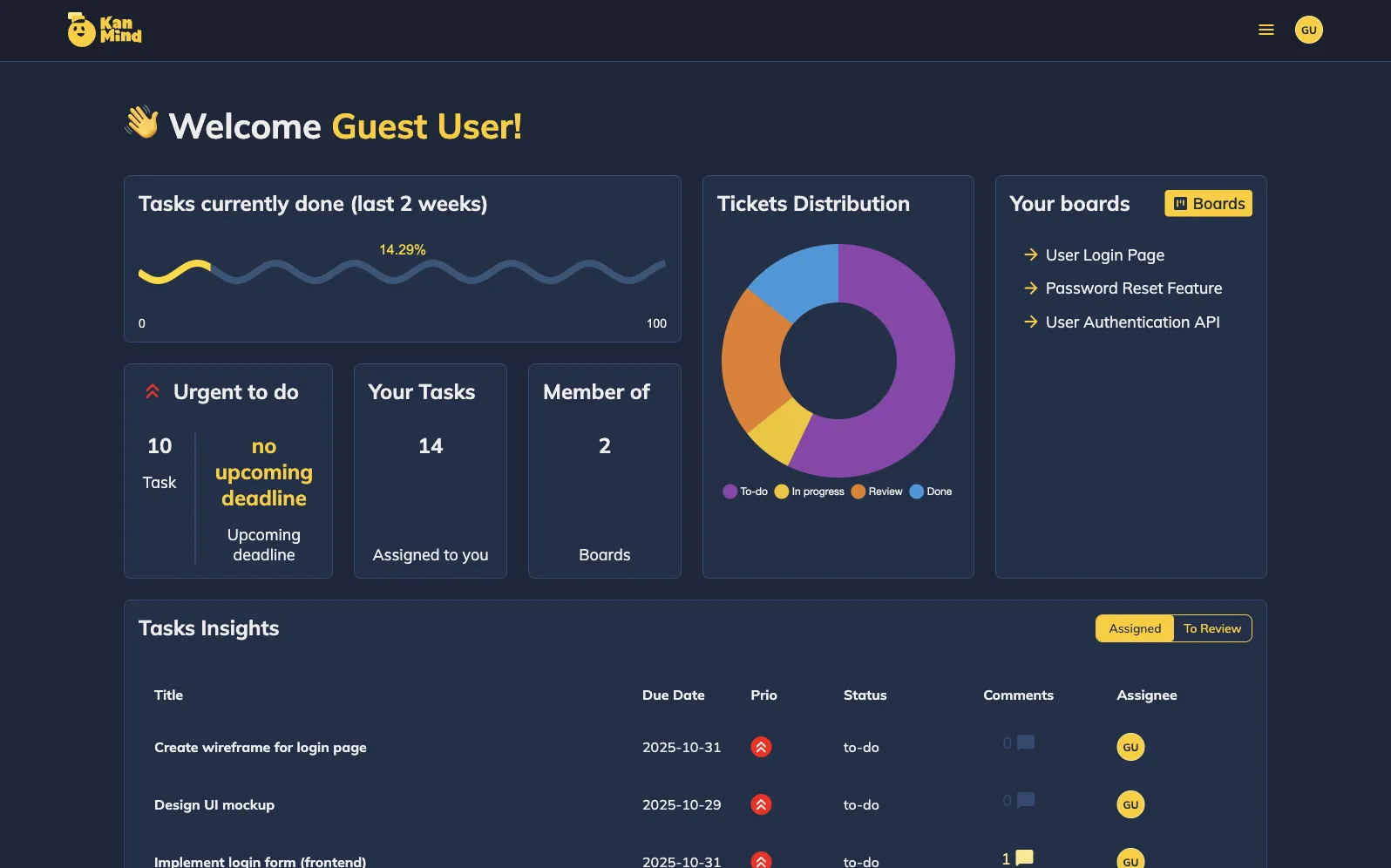Toggle Done legend item

(x=931, y=492)
